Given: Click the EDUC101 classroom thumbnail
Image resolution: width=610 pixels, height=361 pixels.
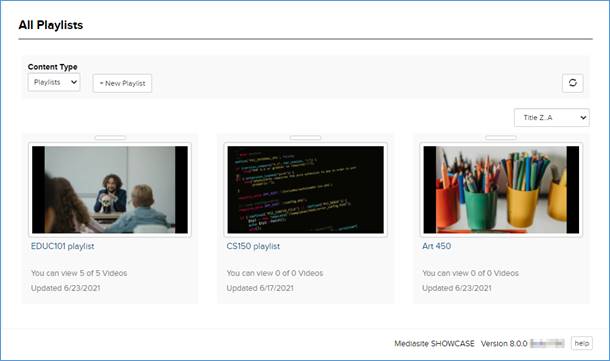Looking at the screenshot, I should click(x=110, y=189).
